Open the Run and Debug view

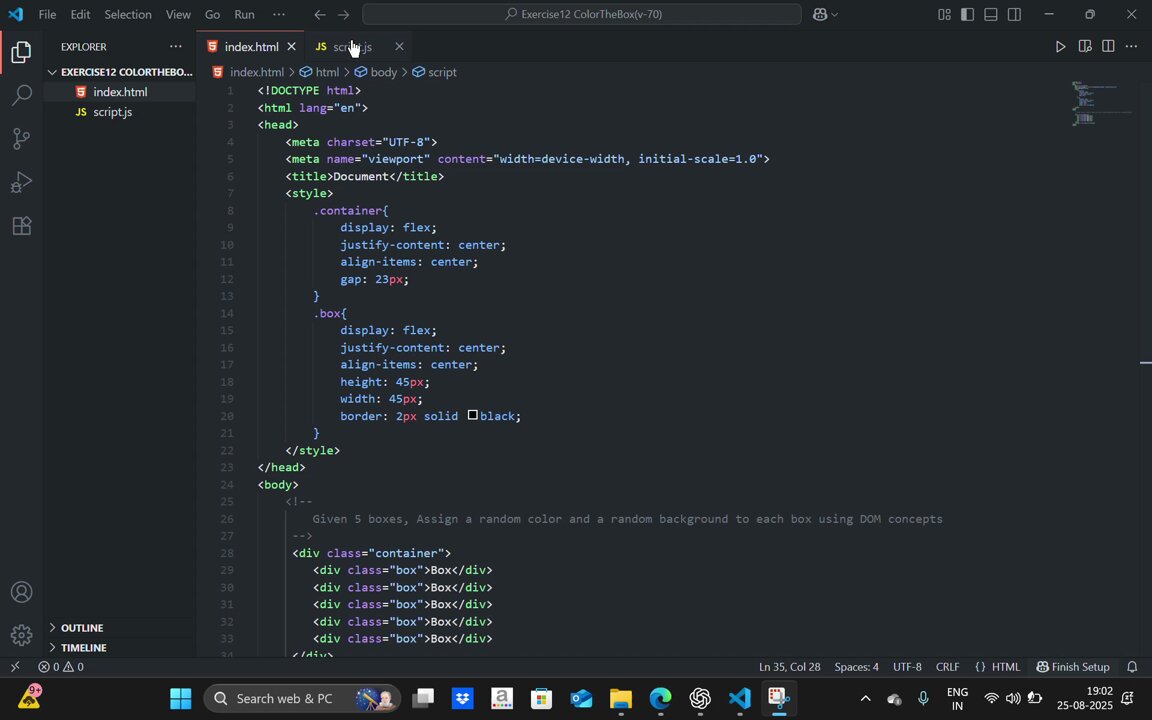tap(21, 181)
